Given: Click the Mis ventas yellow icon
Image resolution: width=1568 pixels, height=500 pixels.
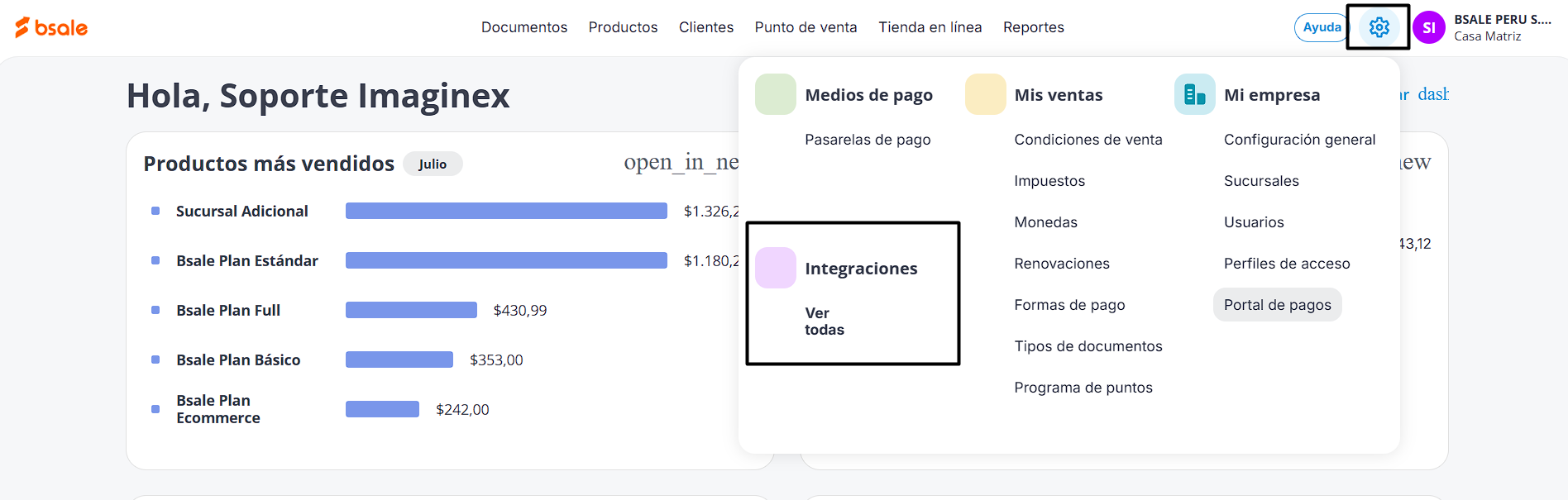Looking at the screenshot, I should tap(986, 94).
